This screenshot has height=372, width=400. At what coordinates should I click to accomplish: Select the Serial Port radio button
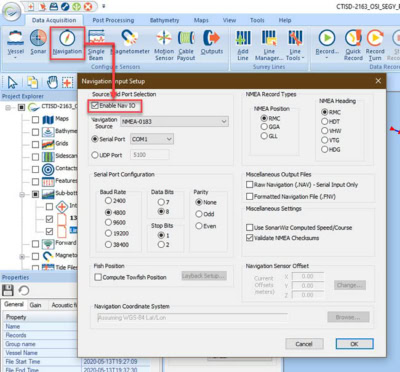point(95,139)
